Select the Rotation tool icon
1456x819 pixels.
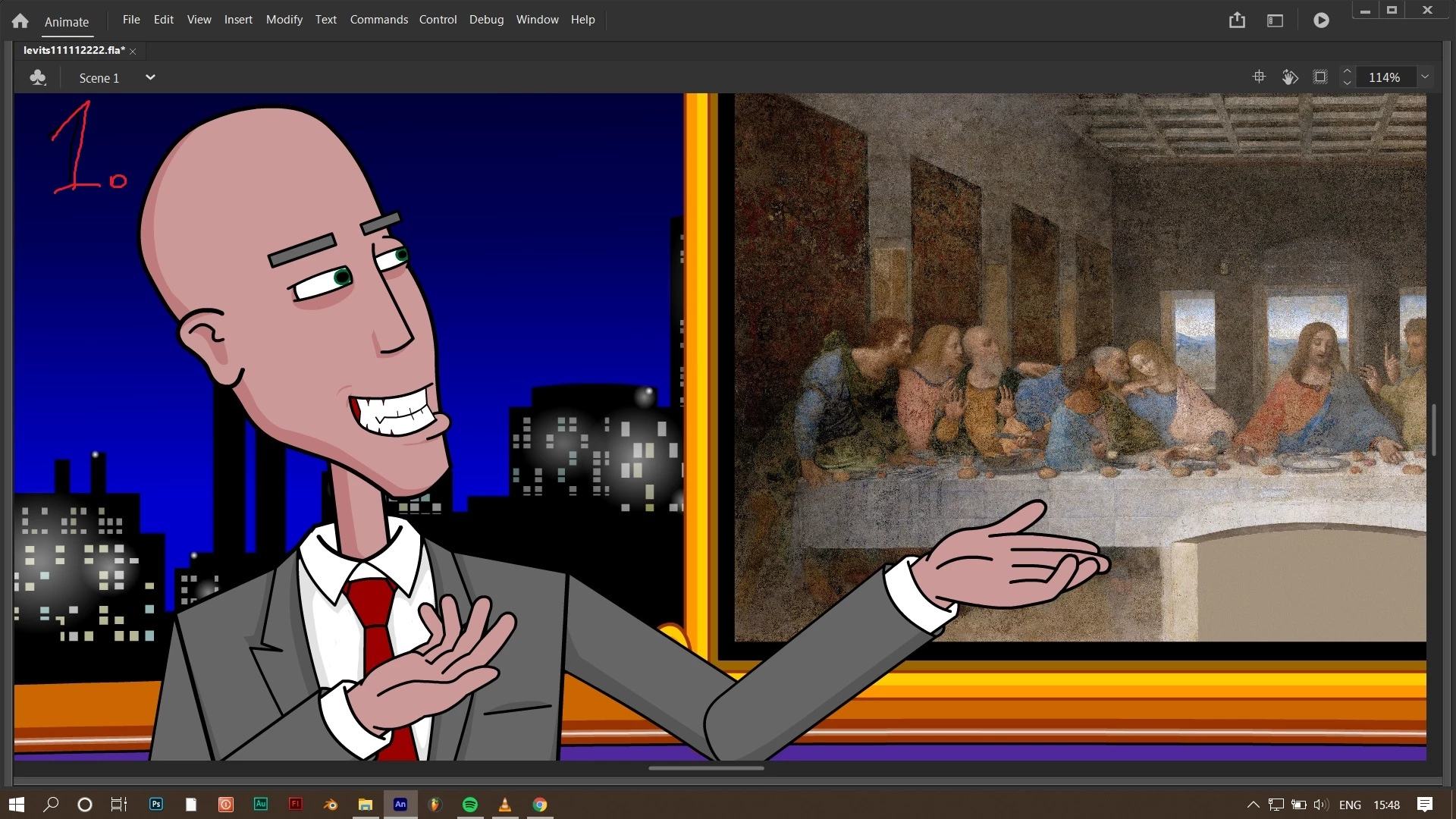coord(1290,77)
